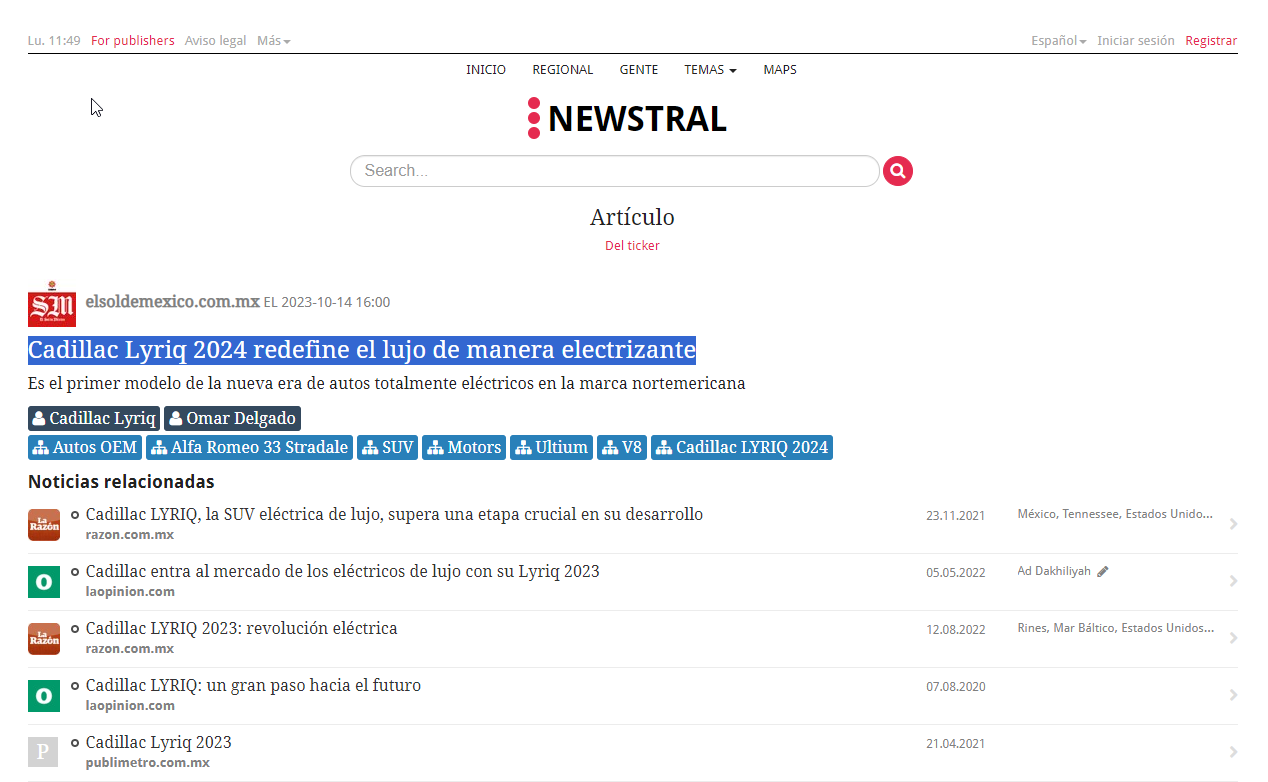Select the Motors topic tag
This screenshot has height=782, width=1268.
(x=464, y=447)
